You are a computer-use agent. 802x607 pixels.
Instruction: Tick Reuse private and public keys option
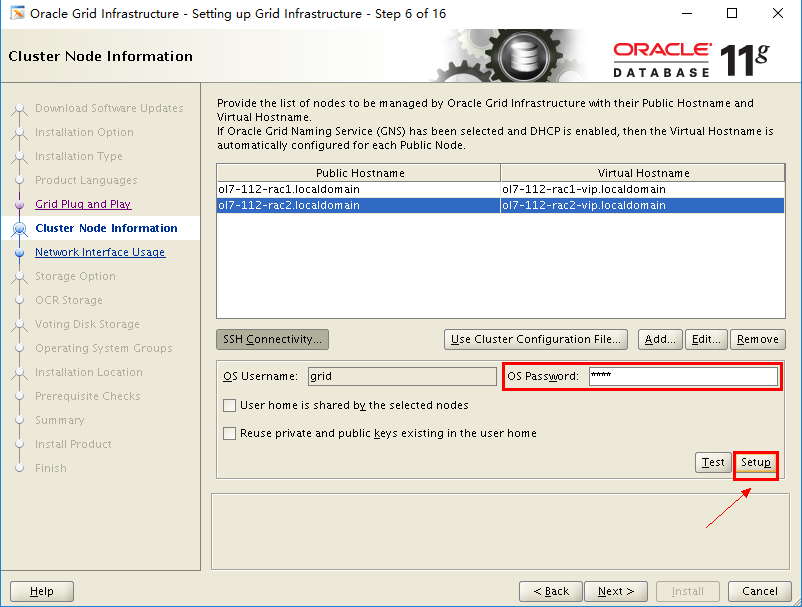pyautogui.click(x=230, y=434)
